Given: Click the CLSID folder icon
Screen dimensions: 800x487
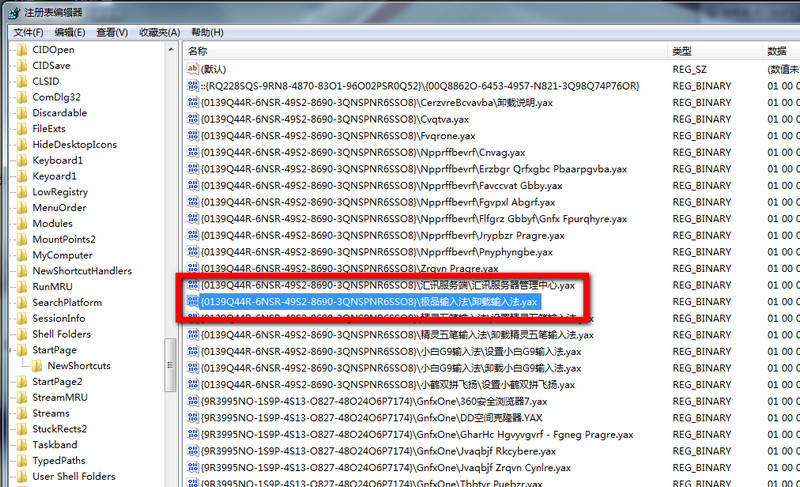Looking at the screenshot, I should tap(22, 81).
